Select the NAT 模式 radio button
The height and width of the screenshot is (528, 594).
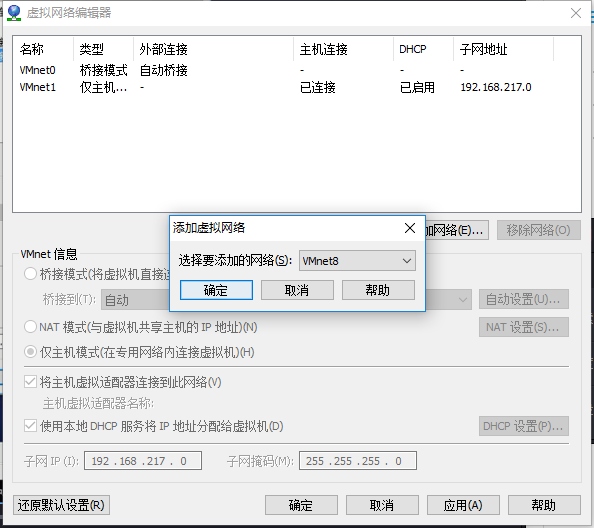pyautogui.click(x=30, y=326)
